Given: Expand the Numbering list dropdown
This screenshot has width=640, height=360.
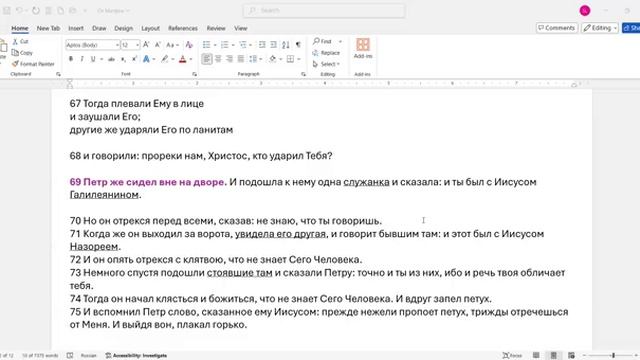Looking at the screenshot, I should (233, 45).
